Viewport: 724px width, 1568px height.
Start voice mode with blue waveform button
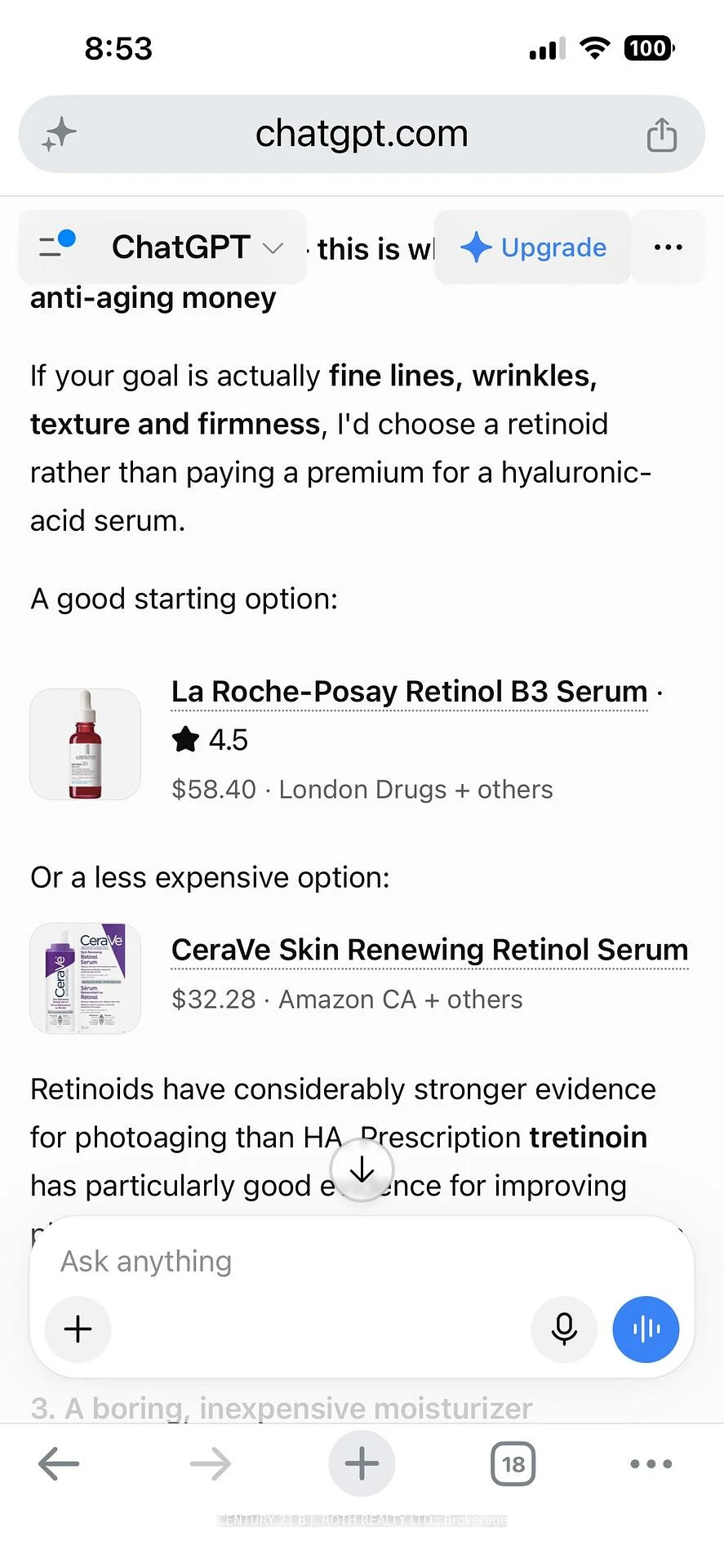coord(646,1330)
